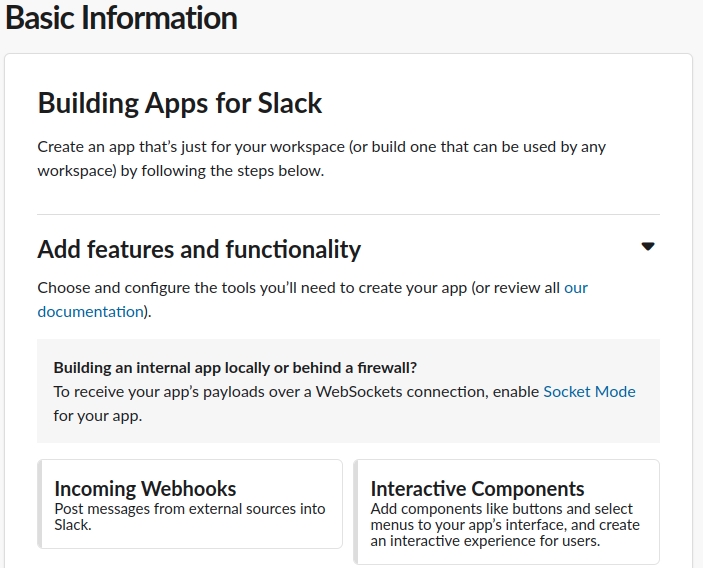Click the 'for your app.' text in gray box

pyautogui.click(x=98, y=416)
